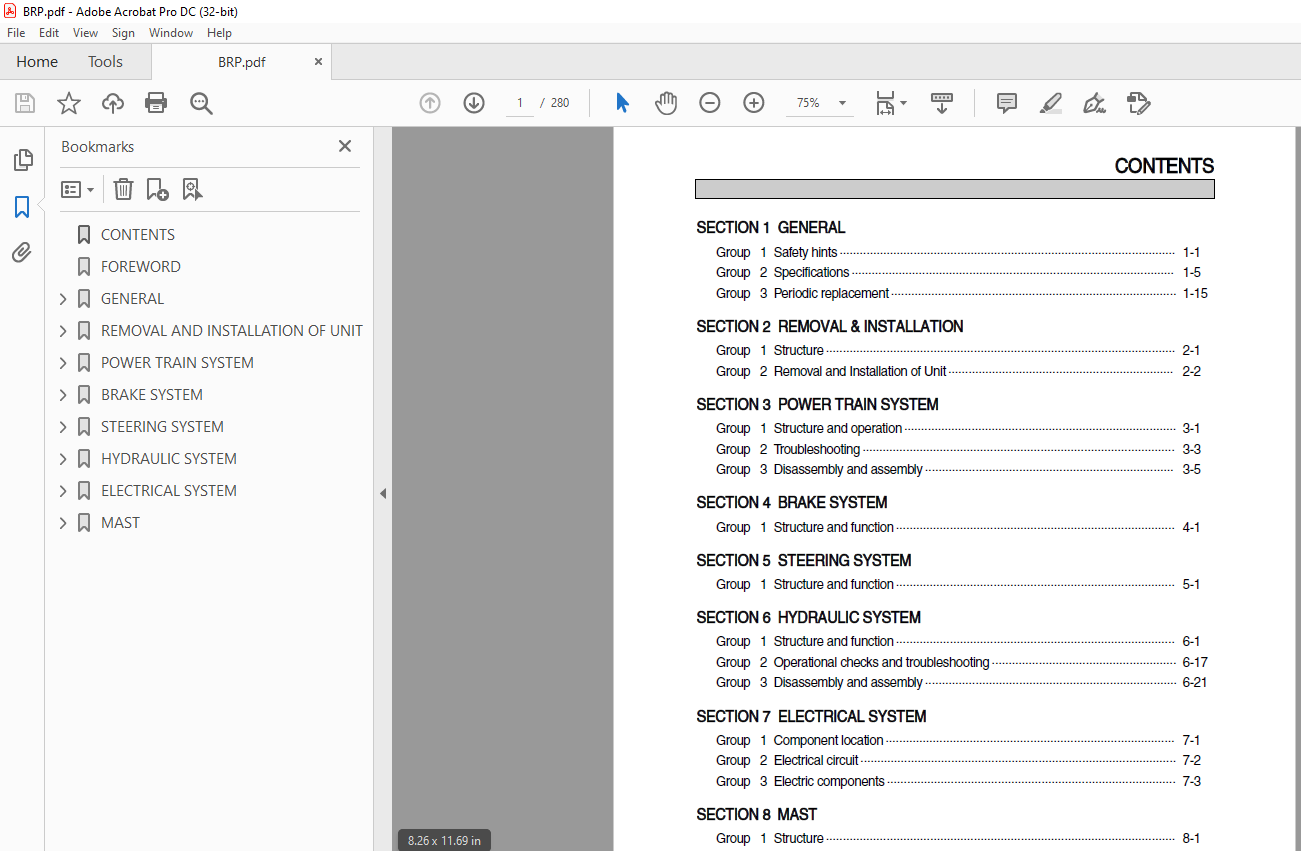Select the Highlight text tool
1301x851 pixels.
(1051, 103)
